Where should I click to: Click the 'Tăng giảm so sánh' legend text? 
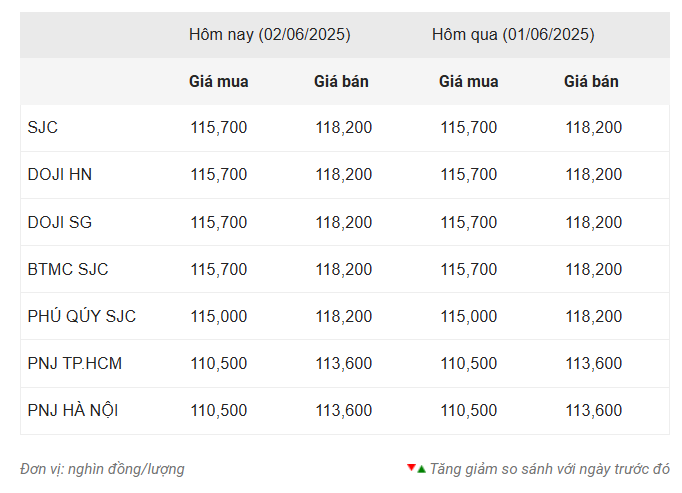point(550,469)
